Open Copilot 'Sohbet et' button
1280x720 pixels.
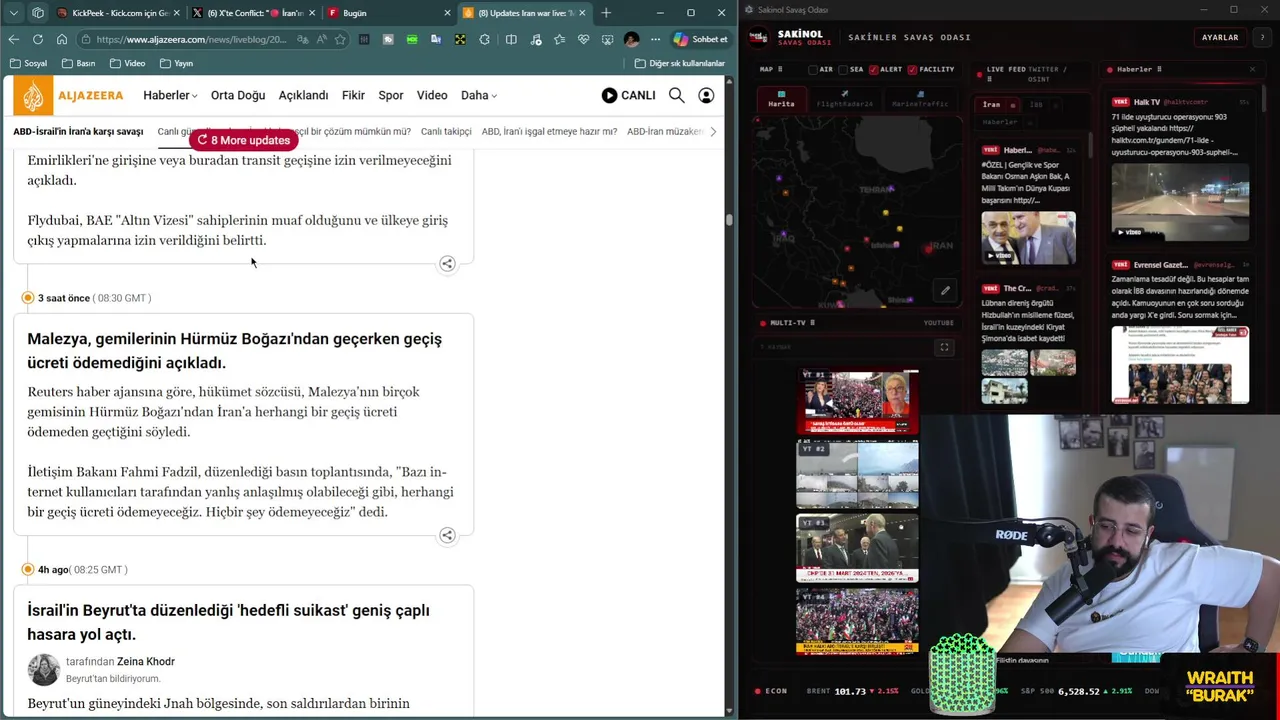click(701, 39)
